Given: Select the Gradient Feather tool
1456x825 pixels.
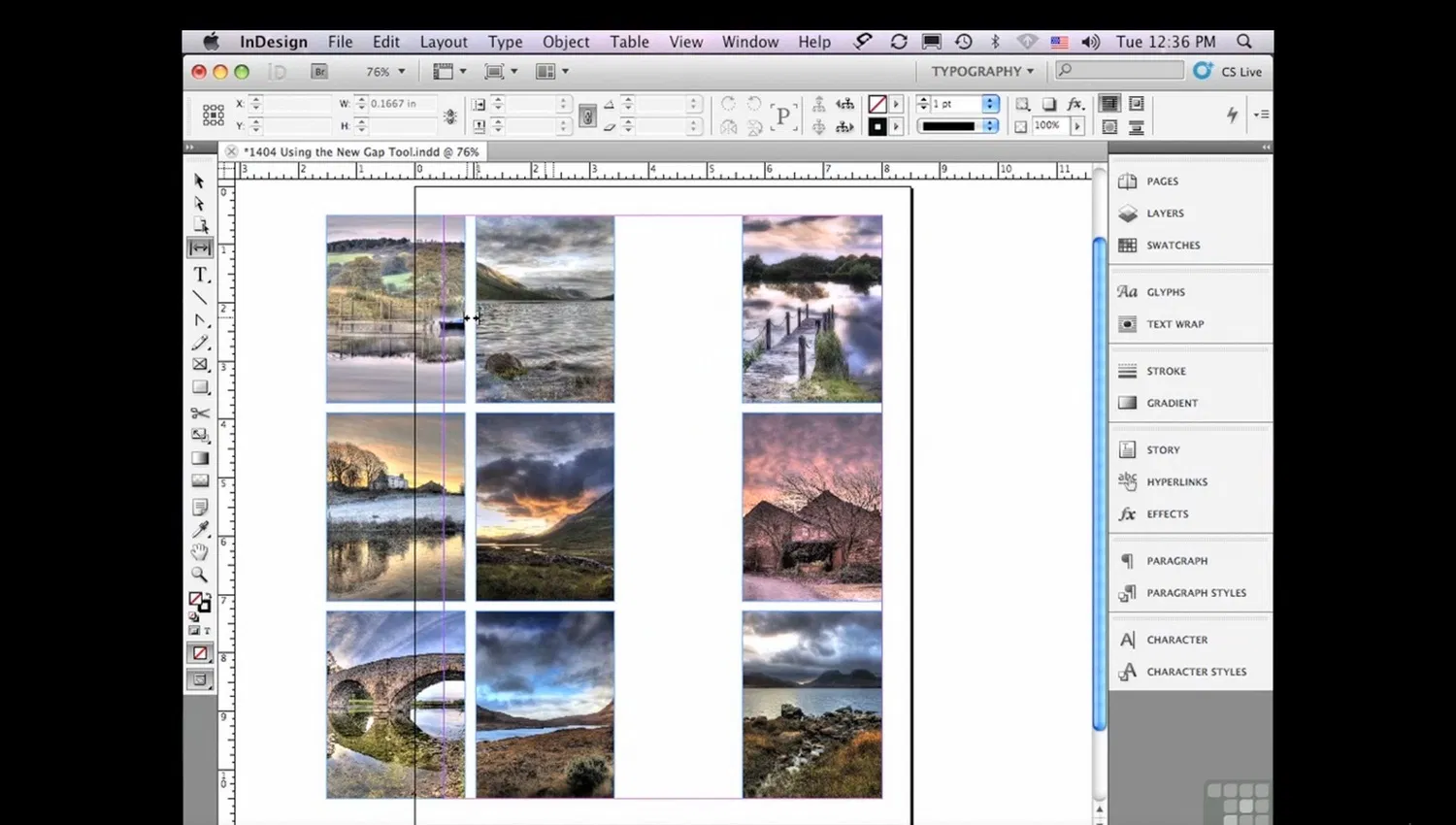Looking at the screenshot, I should [x=200, y=480].
